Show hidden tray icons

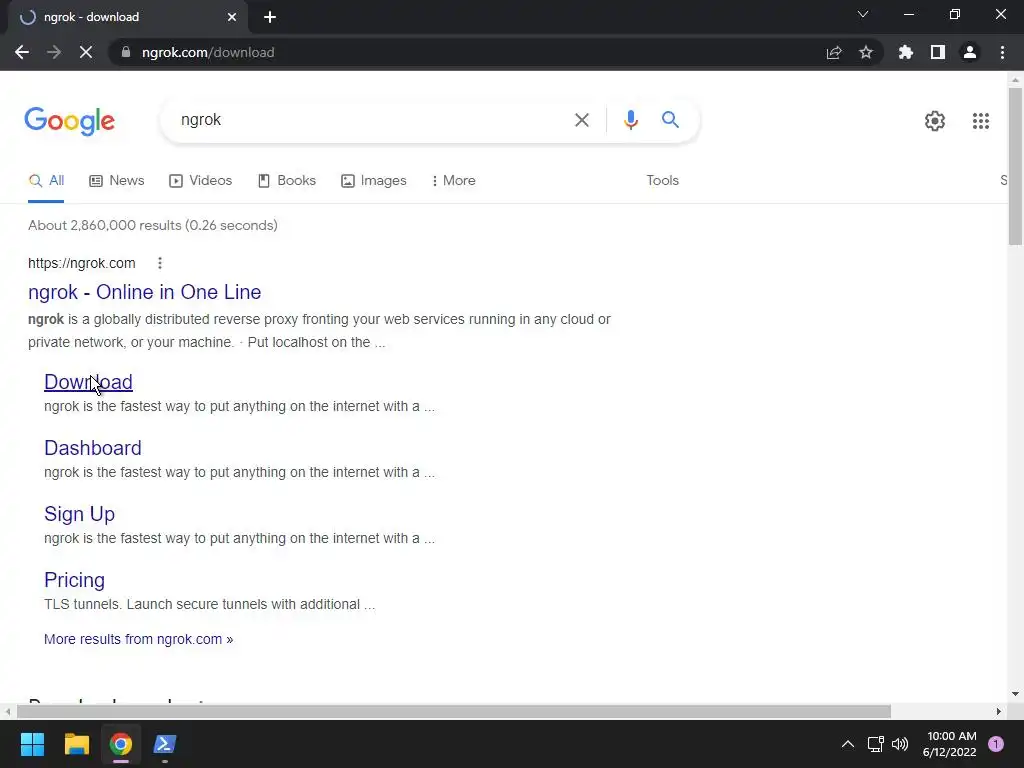[848, 744]
